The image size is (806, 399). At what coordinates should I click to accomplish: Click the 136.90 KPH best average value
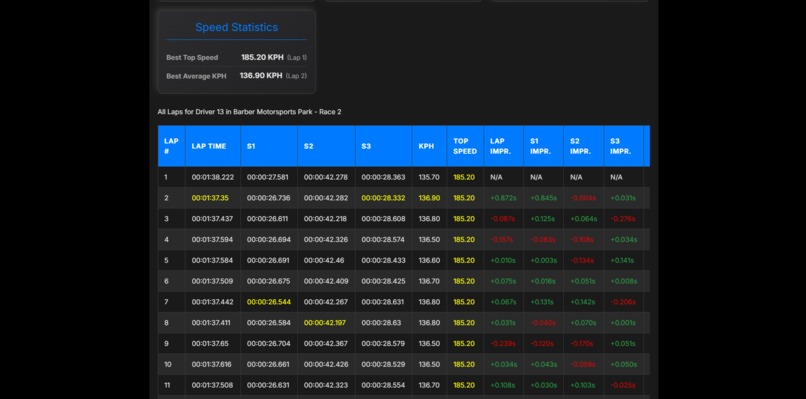tap(261, 76)
